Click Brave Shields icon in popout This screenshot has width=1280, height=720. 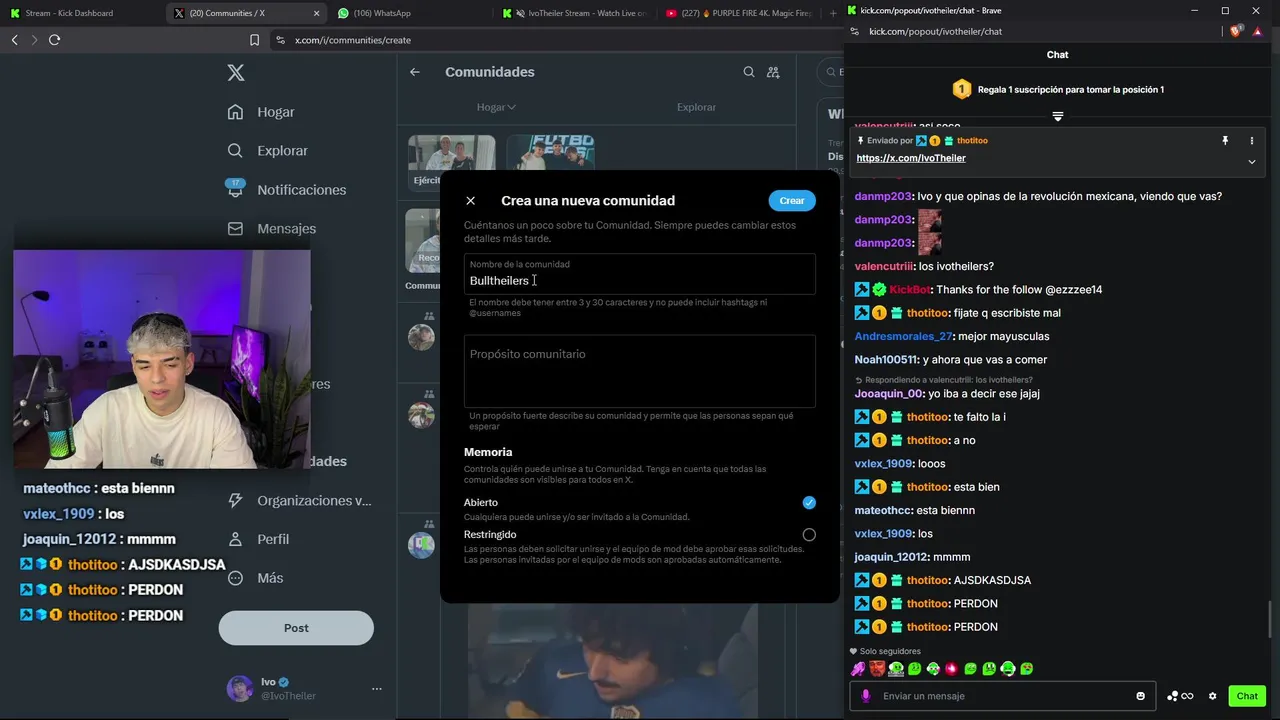(1237, 32)
